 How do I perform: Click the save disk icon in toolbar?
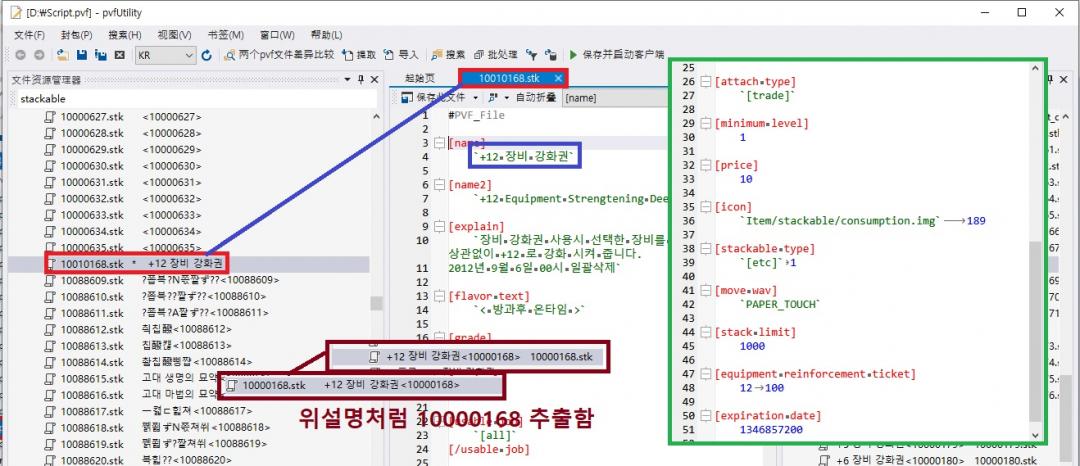(x=83, y=55)
